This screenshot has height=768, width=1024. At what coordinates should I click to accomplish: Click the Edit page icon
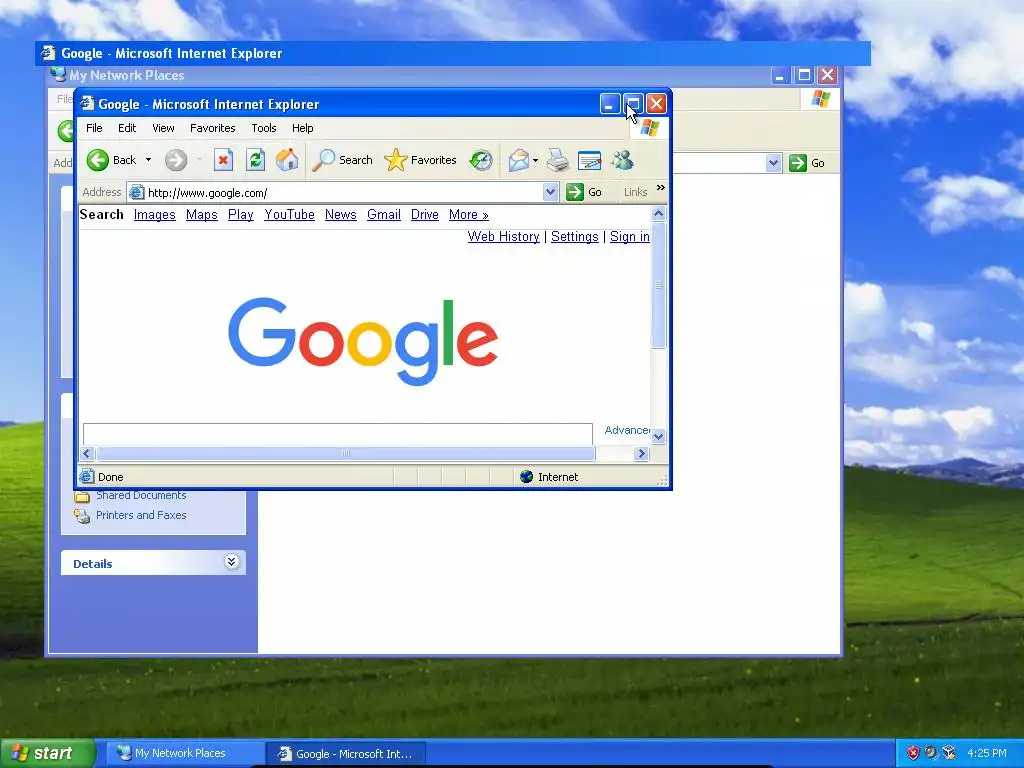click(590, 160)
